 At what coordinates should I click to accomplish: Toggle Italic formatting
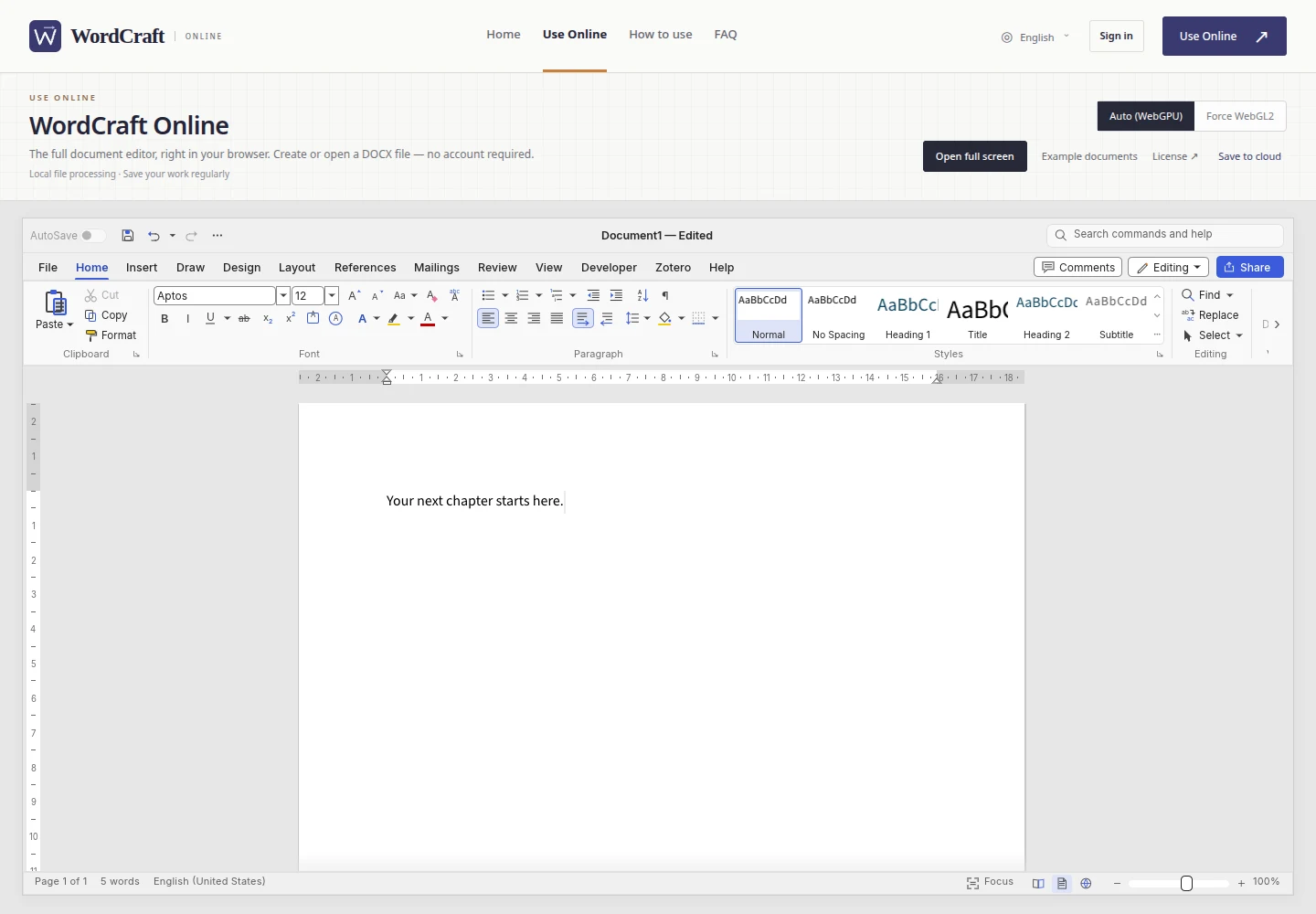[187, 319]
